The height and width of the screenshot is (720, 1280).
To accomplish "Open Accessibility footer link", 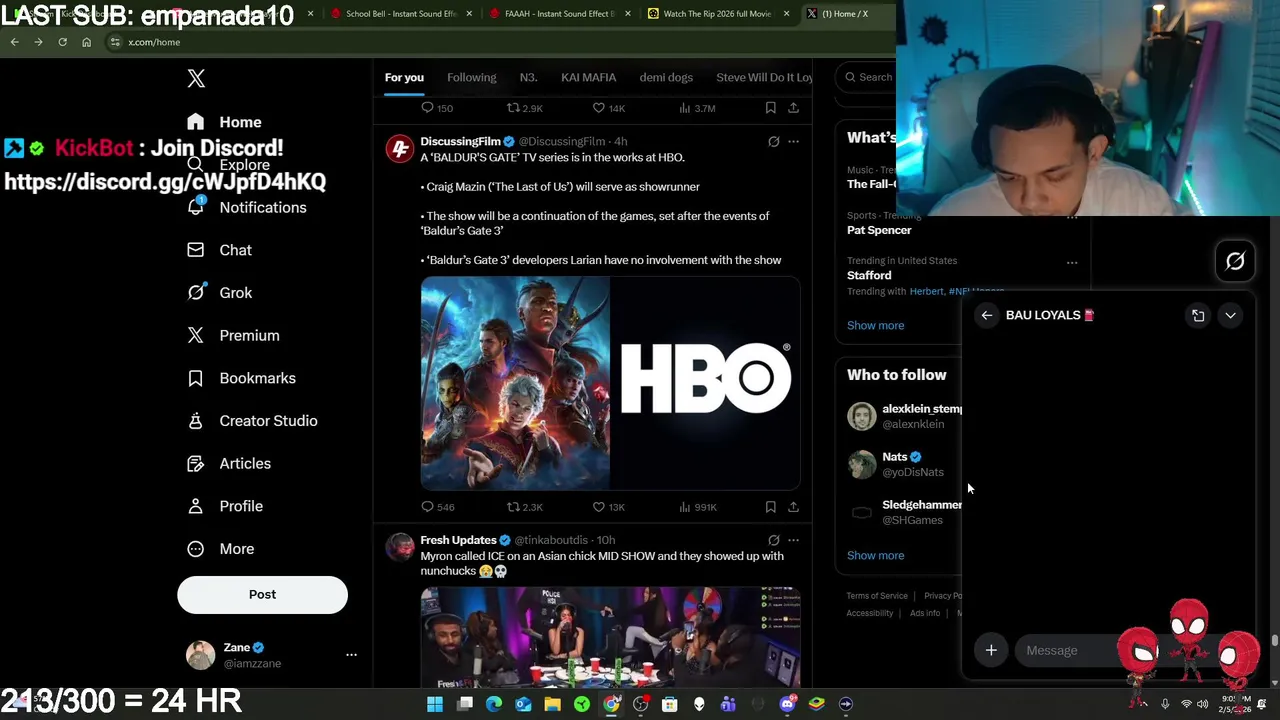I will pyautogui.click(x=870, y=613).
